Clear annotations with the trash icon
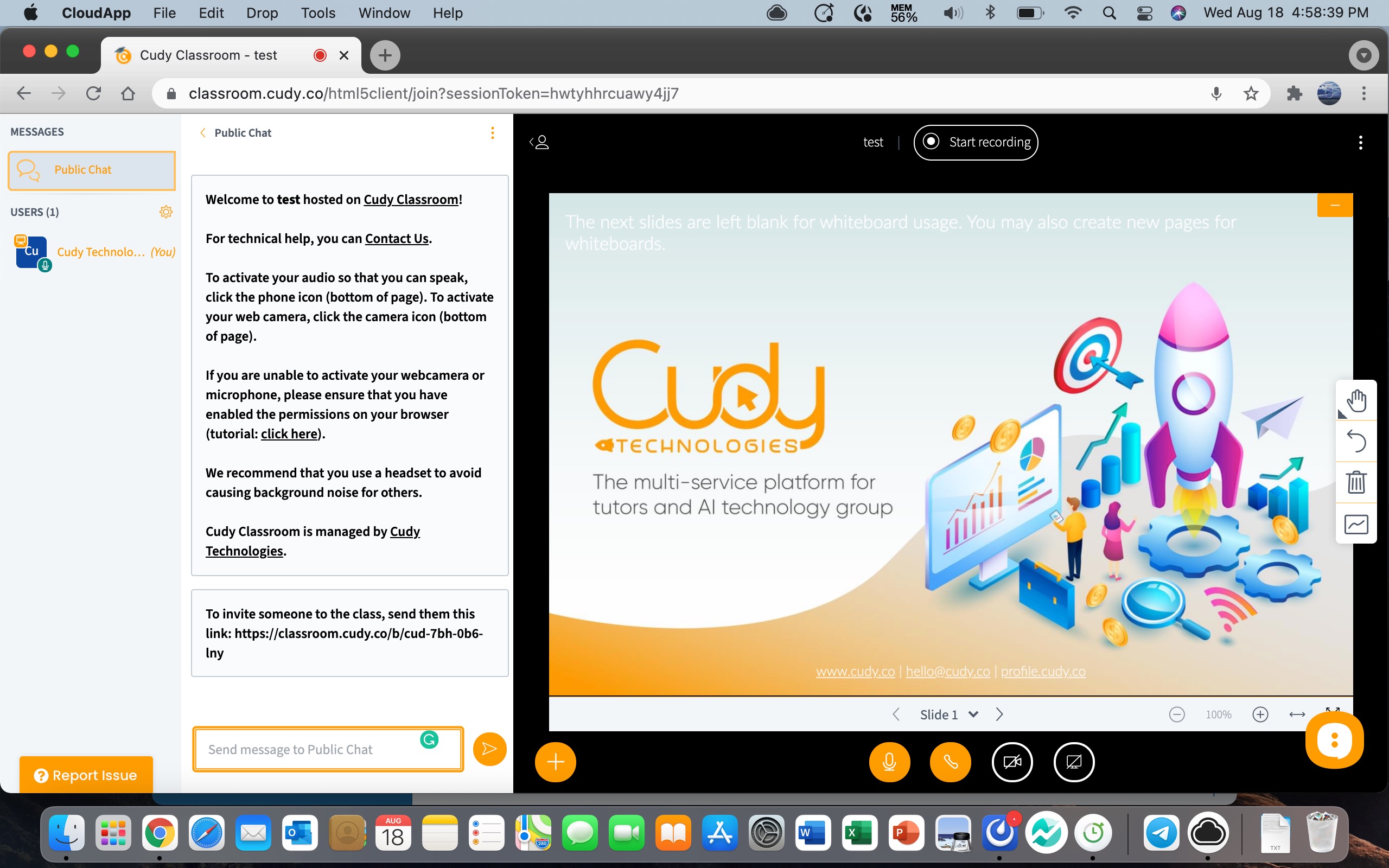The height and width of the screenshot is (868, 1389). (x=1356, y=482)
